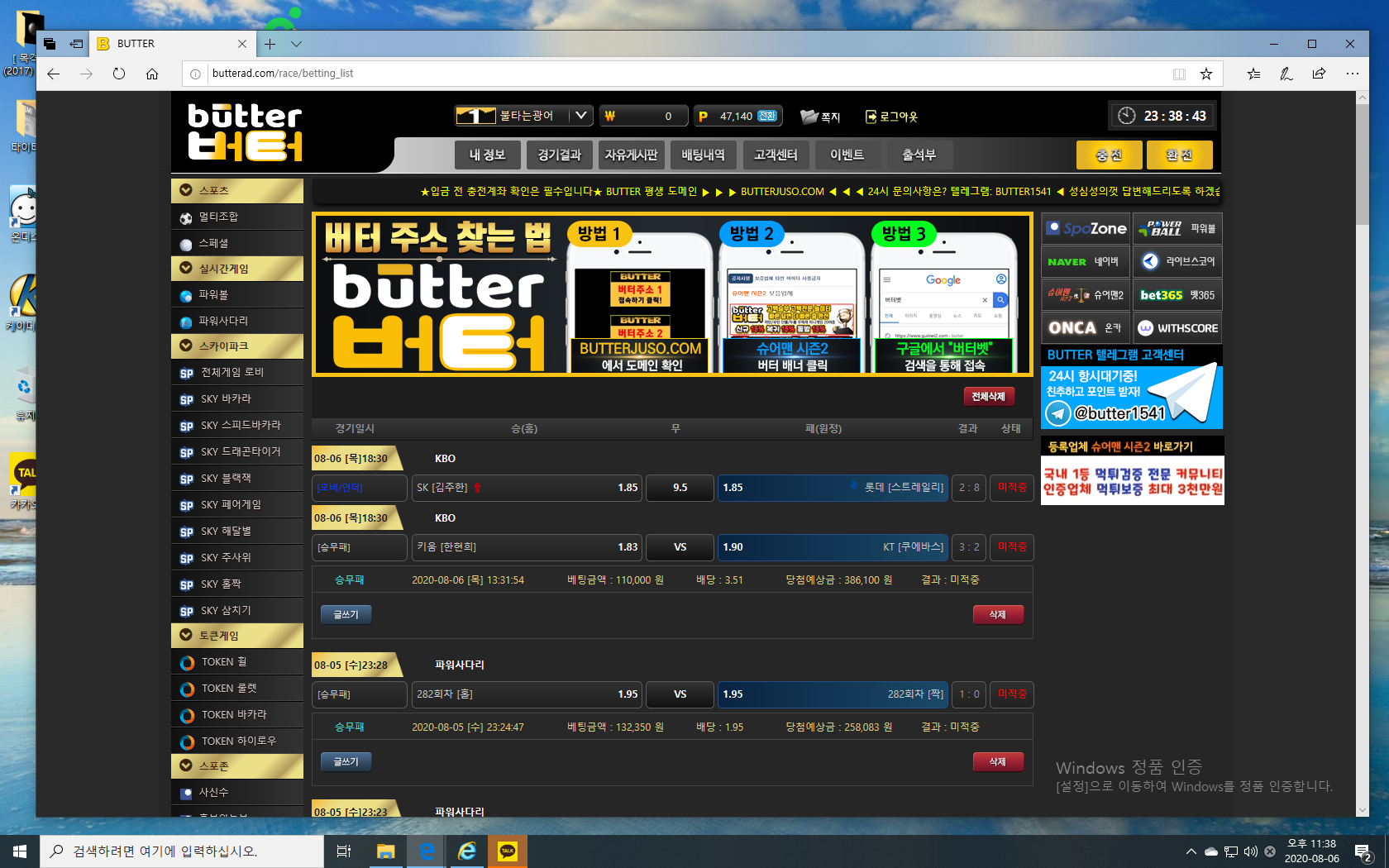Click the home icon in browser toolbar
This screenshot has height=868, width=1389.
[x=152, y=74]
